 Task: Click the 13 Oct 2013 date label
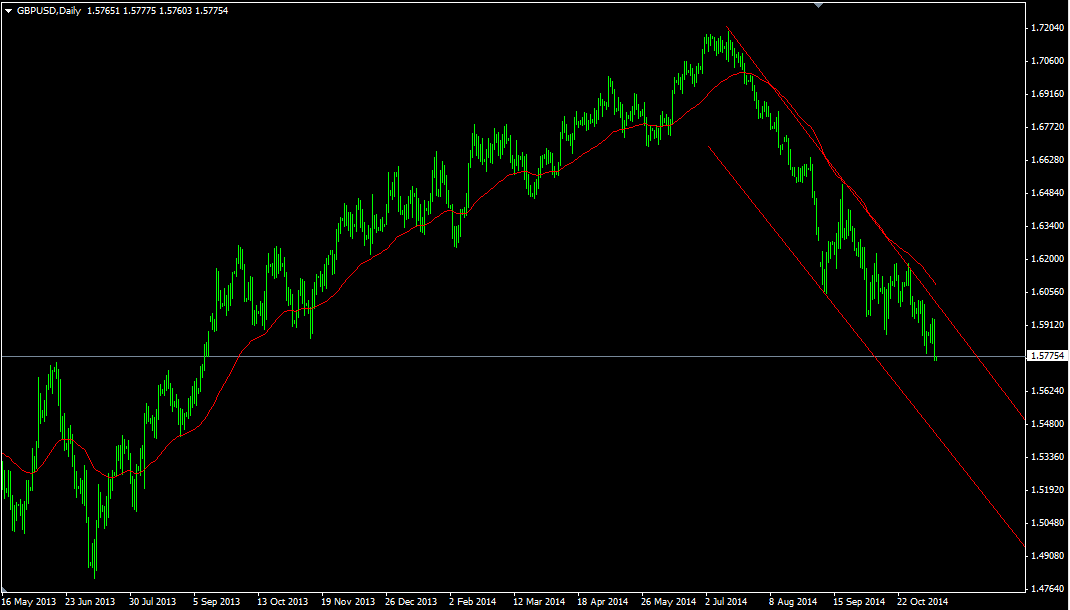[x=283, y=602]
